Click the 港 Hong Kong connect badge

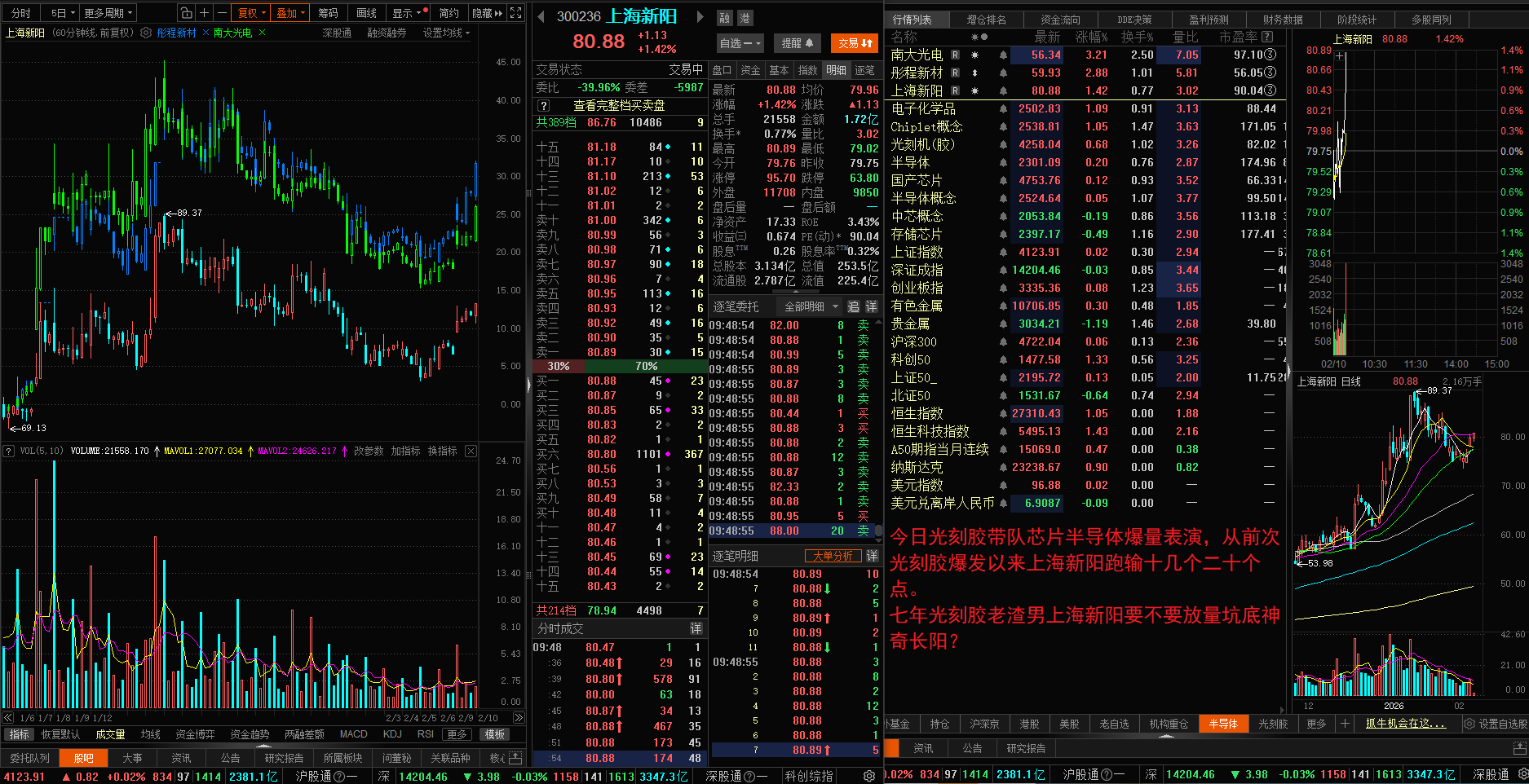coord(745,18)
